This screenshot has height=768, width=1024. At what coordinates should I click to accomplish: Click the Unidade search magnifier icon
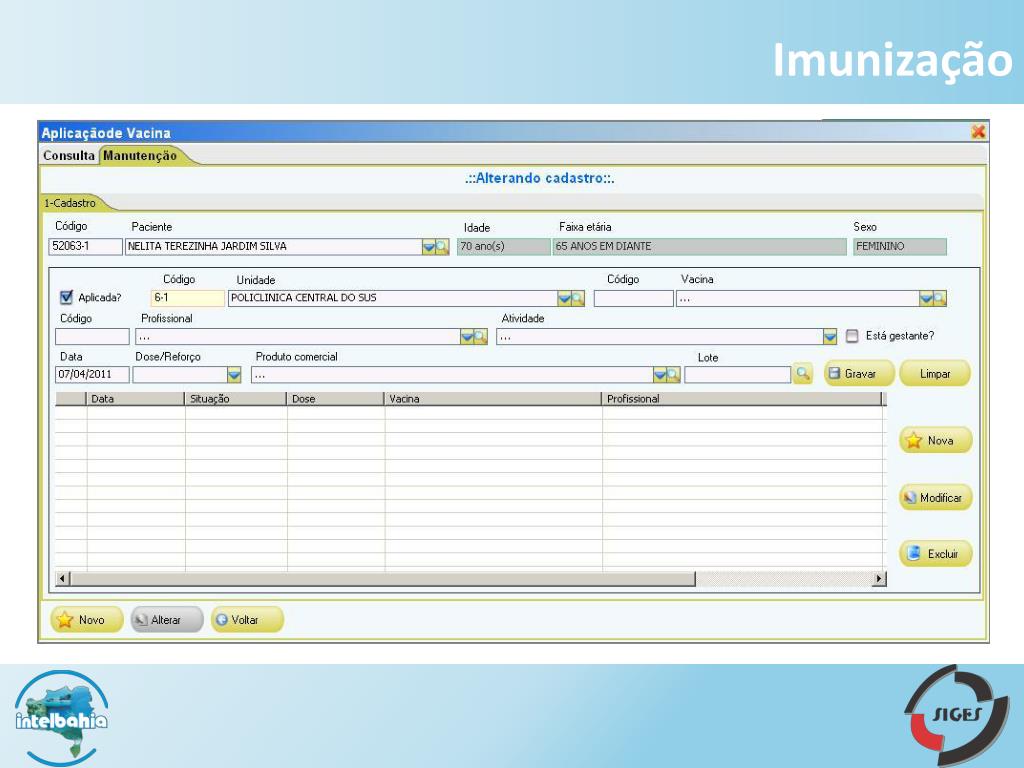click(x=577, y=298)
